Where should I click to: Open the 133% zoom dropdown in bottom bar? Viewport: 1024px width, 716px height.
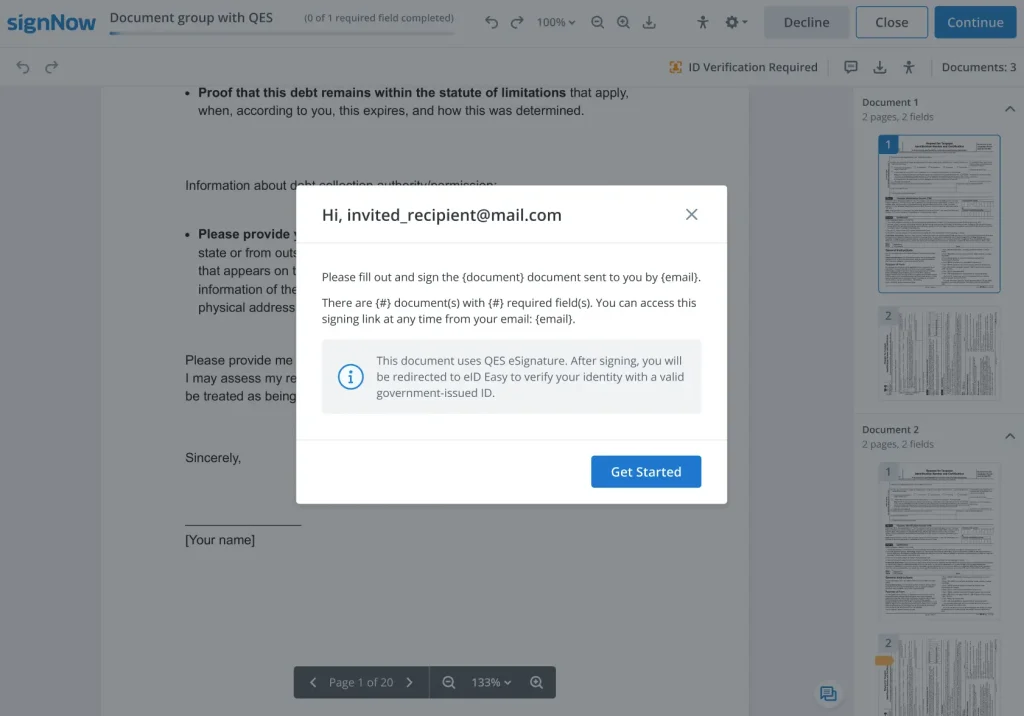click(x=491, y=682)
